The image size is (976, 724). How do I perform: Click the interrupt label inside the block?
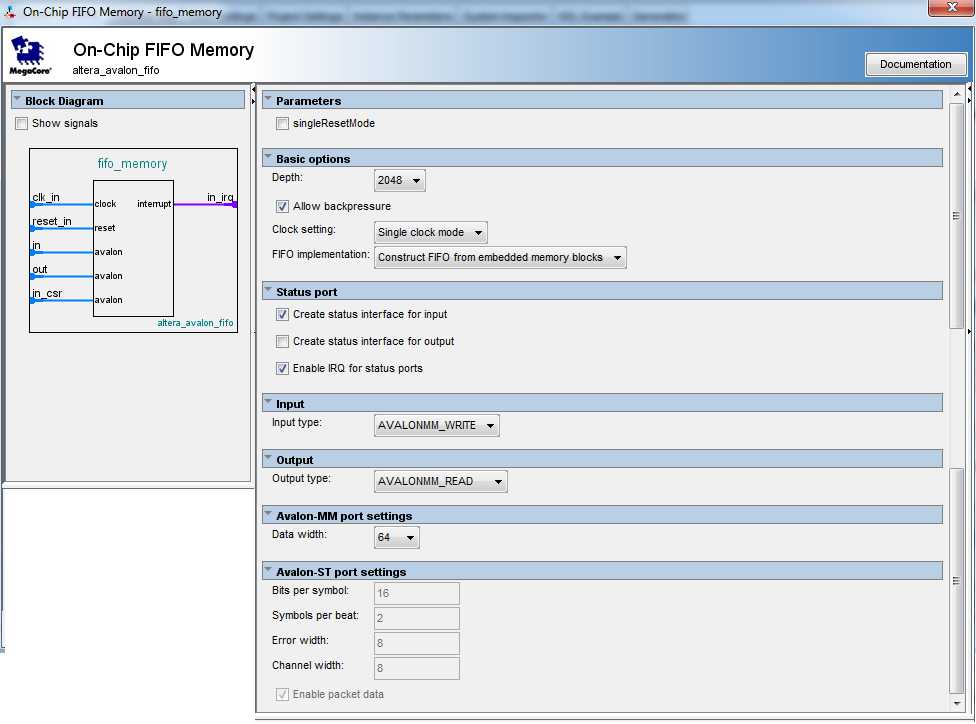pos(154,204)
